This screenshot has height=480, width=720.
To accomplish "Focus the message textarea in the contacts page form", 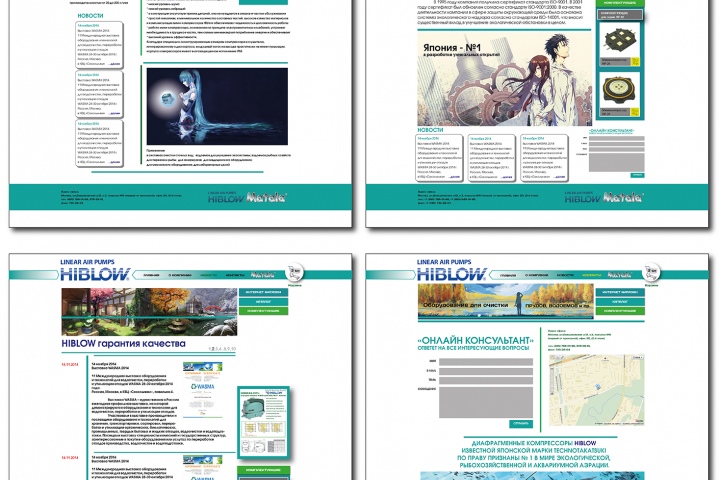I will (486, 402).
